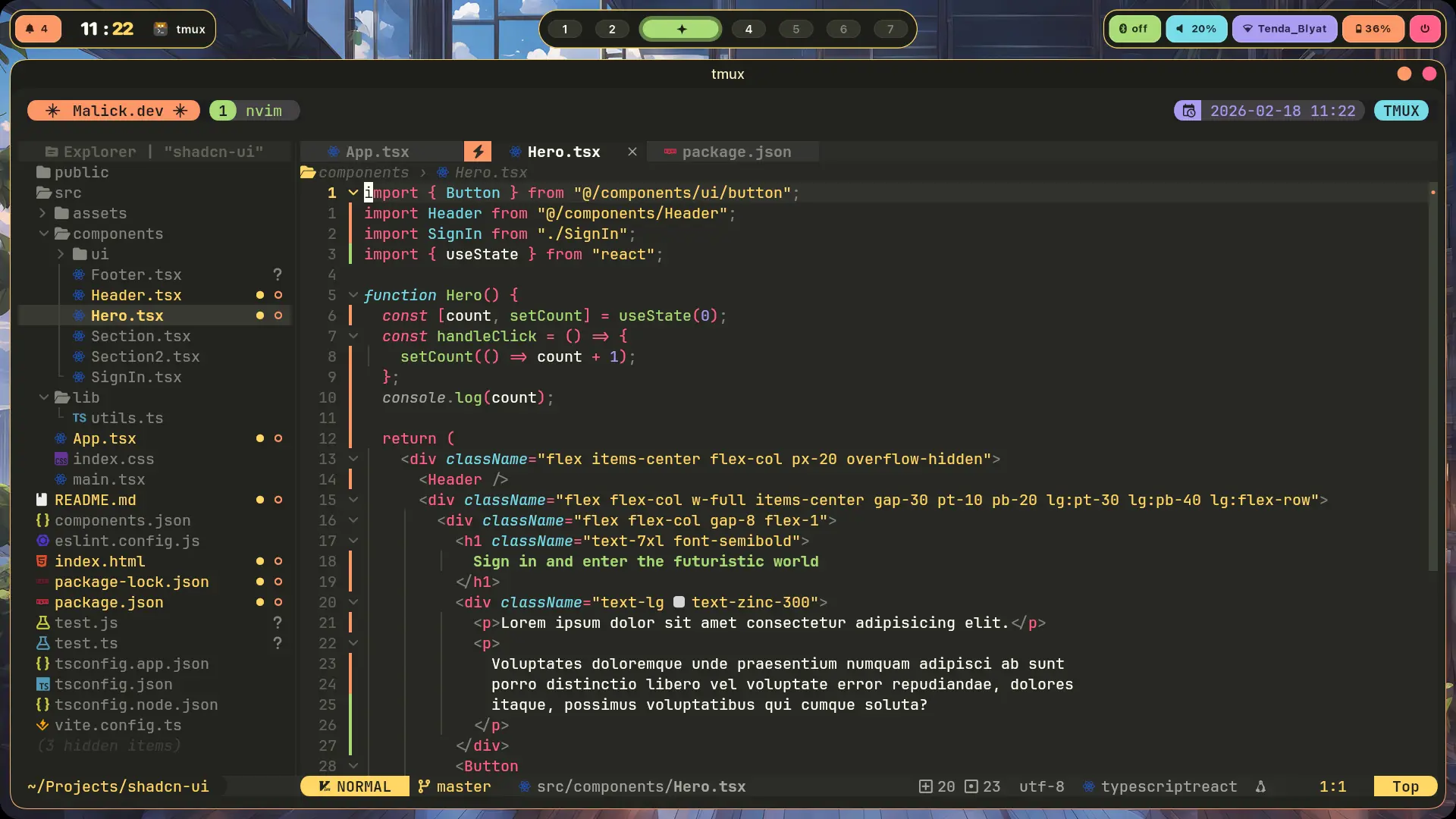Open package-lock.json in the explorer
This screenshot has height=819, width=1456.
131,582
